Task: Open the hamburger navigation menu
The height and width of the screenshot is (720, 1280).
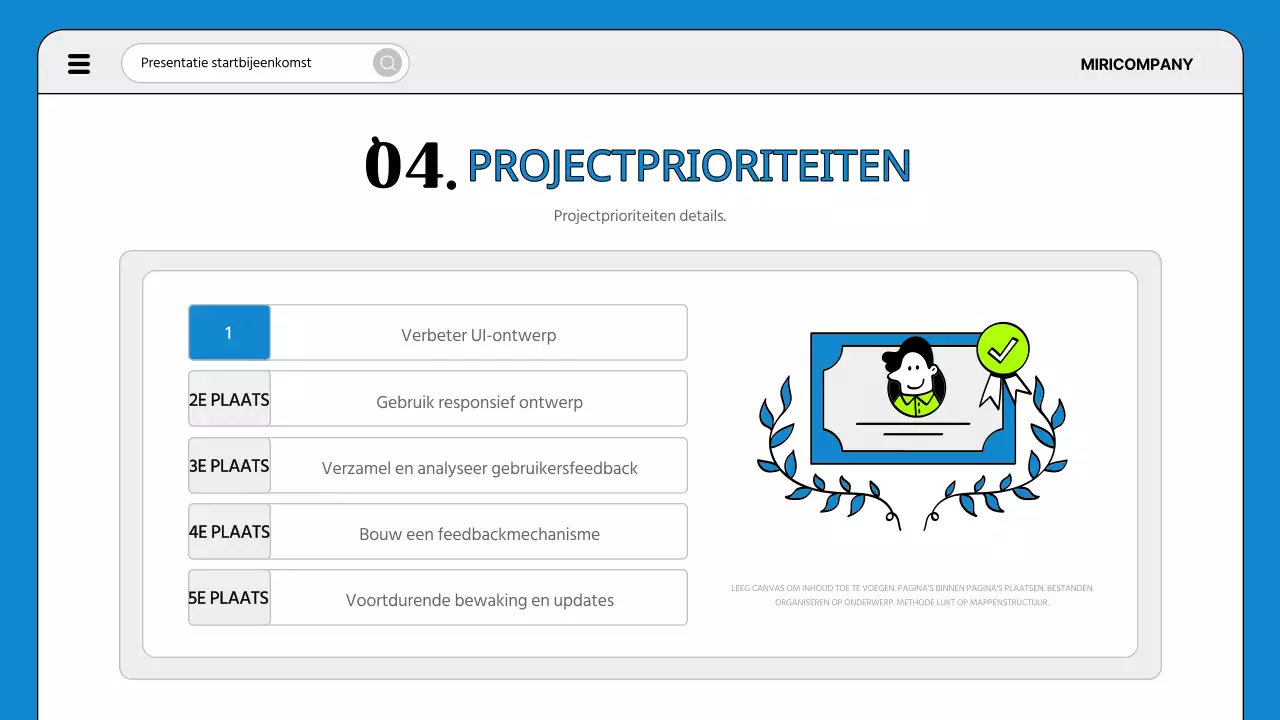Action: [x=79, y=63]
